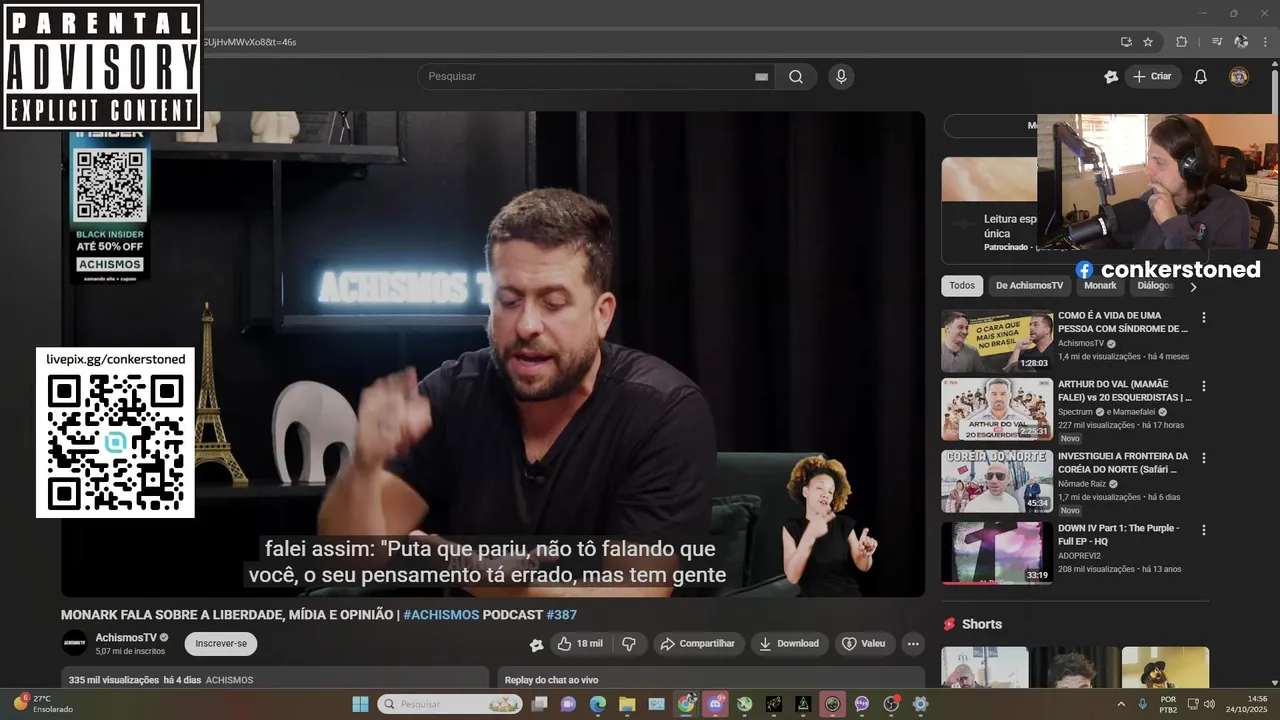Show hidden system tray icons
The image size is (1280, 720).
click(x=1121, y=704)
